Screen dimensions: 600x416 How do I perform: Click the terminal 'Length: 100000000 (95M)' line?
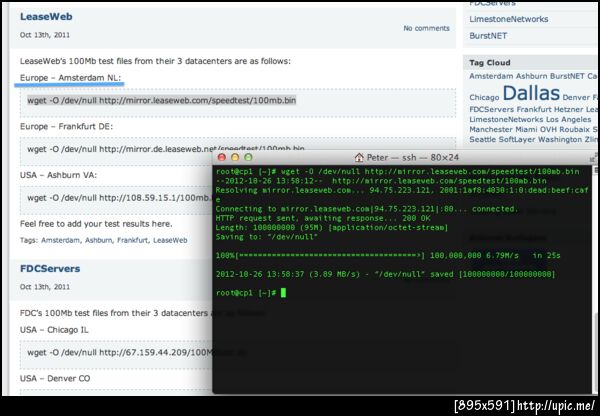pos(331,228)
